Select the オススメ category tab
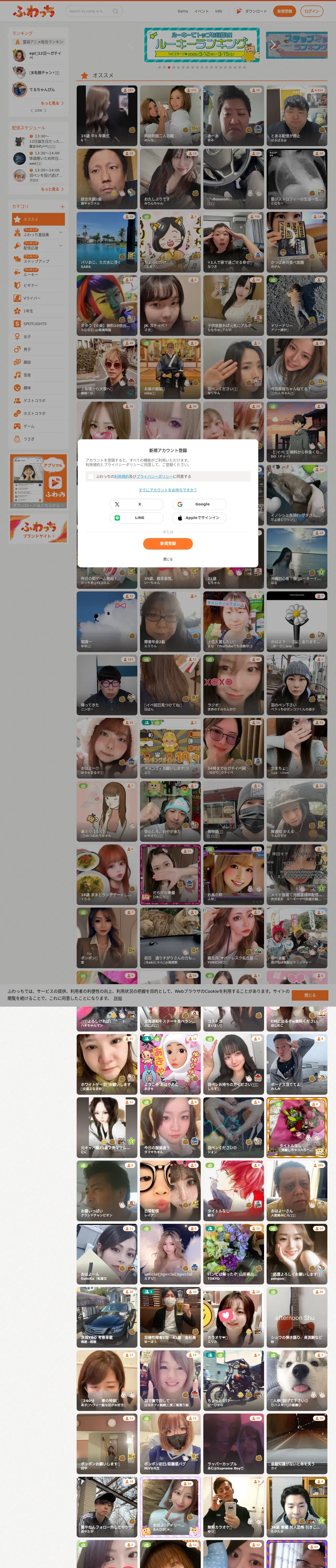The height and width of the screenshot is (1568, 336). pyautogui.click(x=38, y=219)
